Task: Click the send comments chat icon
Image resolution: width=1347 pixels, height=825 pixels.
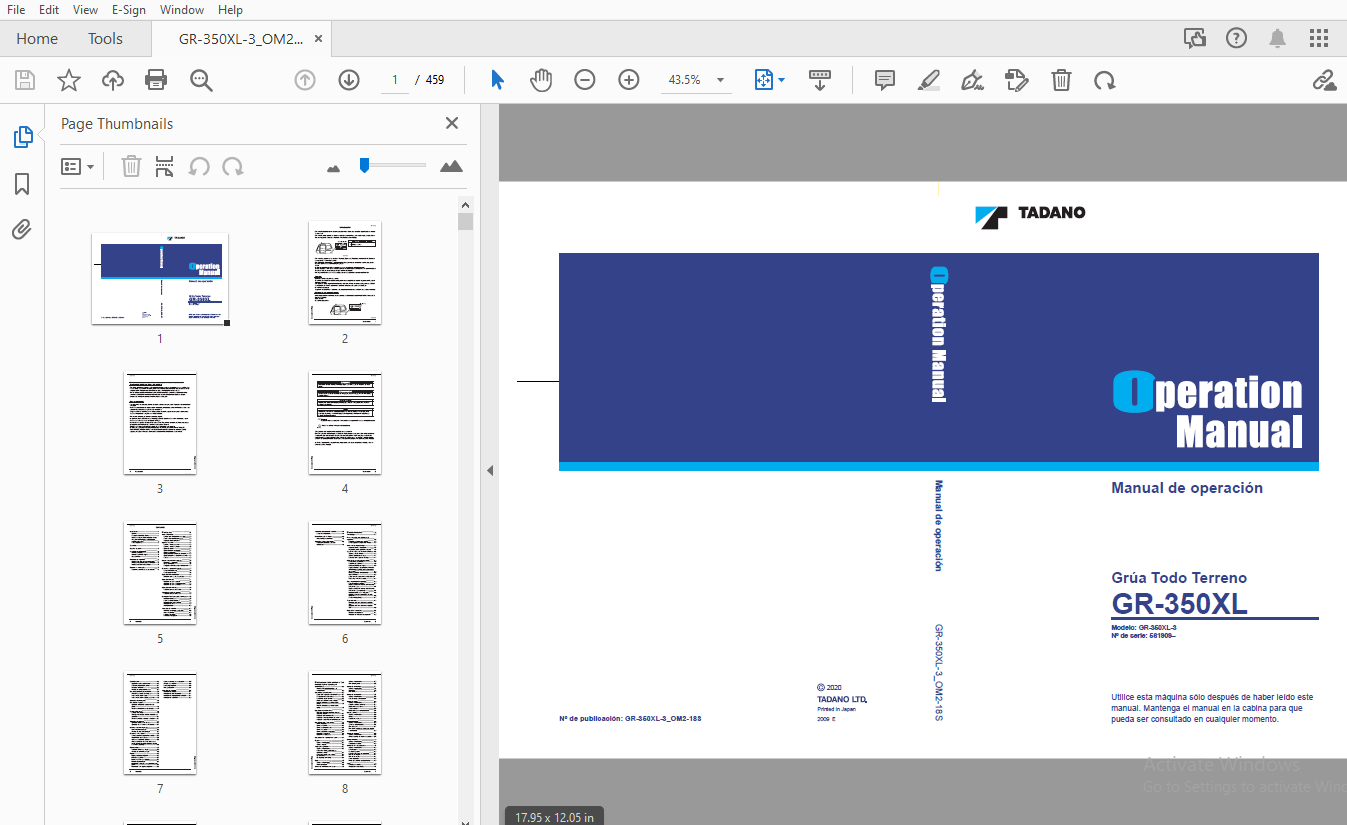Action: click(1195, 38)
